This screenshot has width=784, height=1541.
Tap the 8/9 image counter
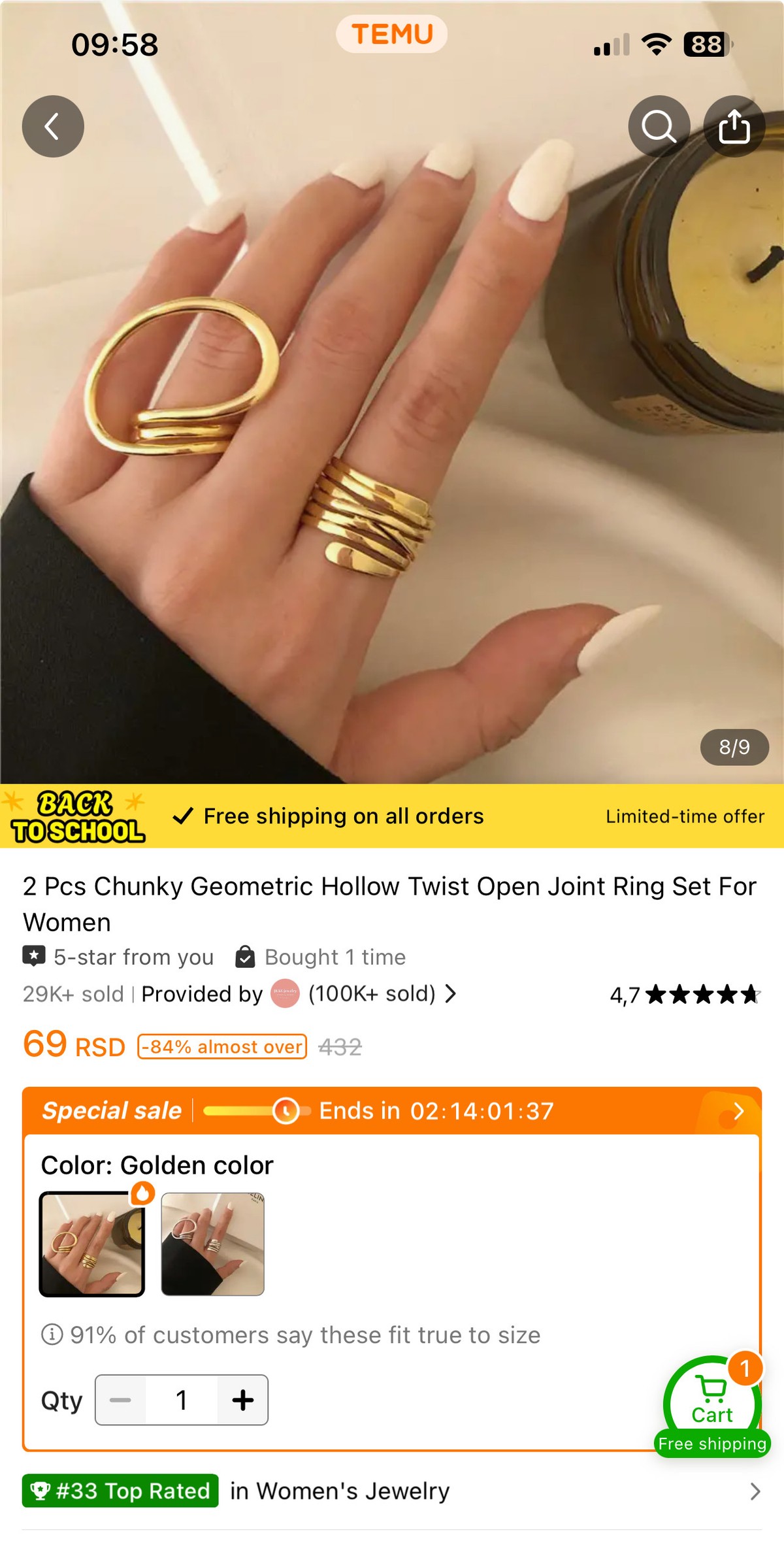pos(734,747)
